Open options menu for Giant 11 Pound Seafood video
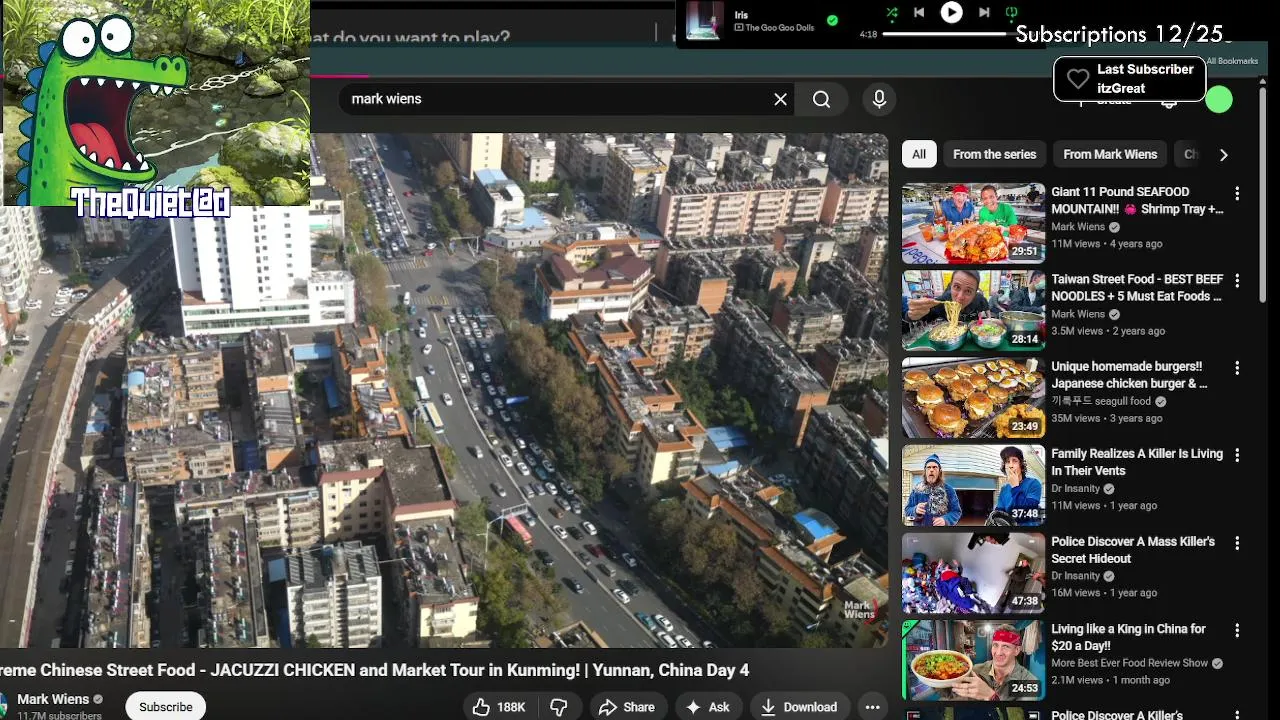Screen dimensions: 1280x720 1237,193
